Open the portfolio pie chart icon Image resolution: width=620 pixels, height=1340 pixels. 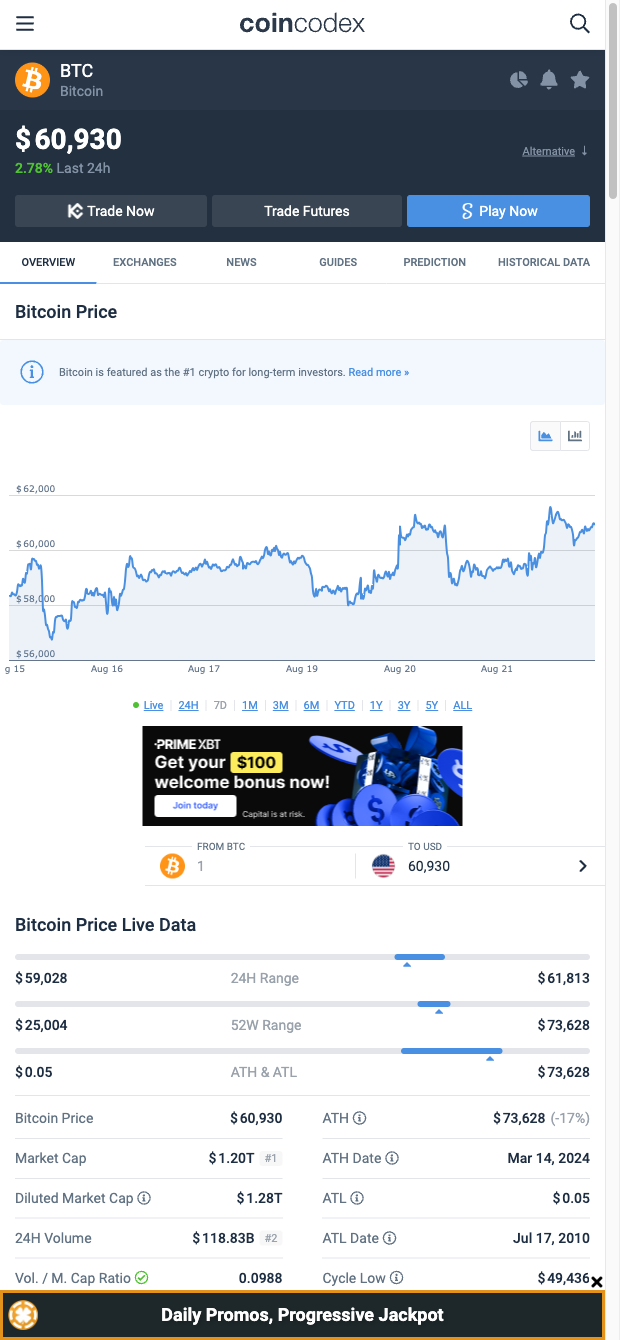point(518,80)
